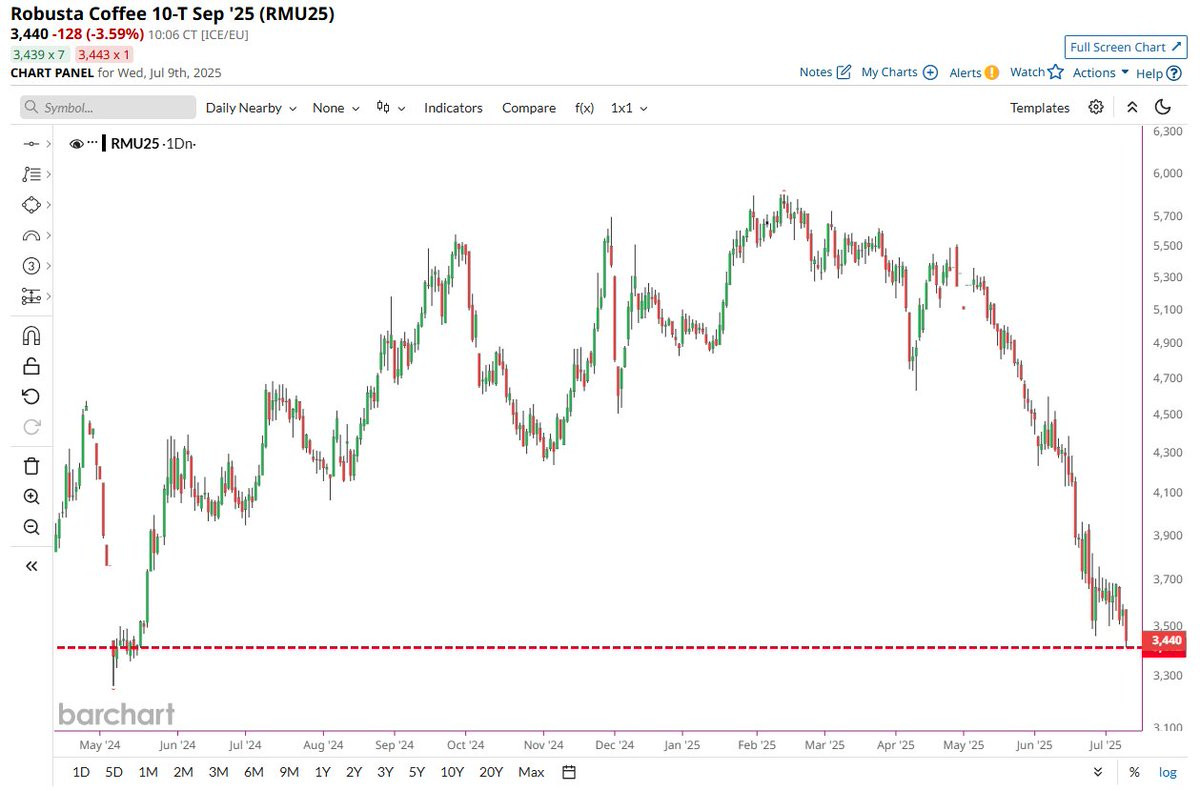Select the 3Y time range
The height and width of the screenshot is (791, 1200).
[x=385, y=772]
